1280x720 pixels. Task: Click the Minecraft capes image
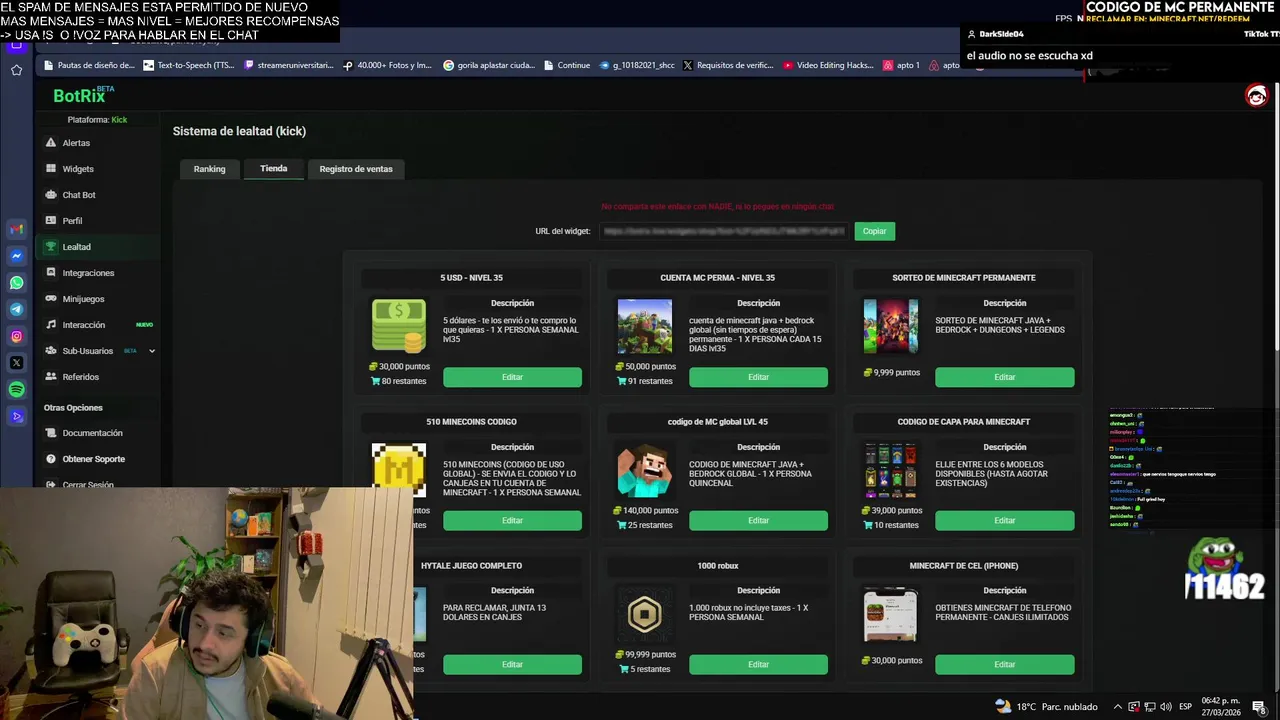pyautogui.click(x=890, y=470)
